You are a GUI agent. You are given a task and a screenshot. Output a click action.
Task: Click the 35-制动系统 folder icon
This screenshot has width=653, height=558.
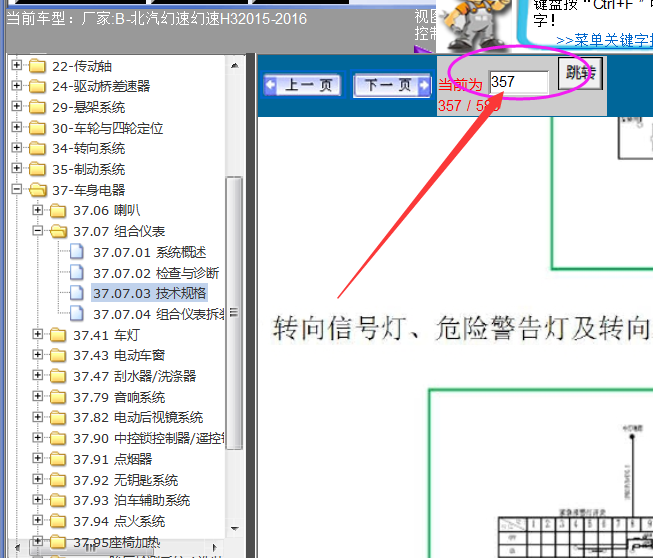[37, 169]
